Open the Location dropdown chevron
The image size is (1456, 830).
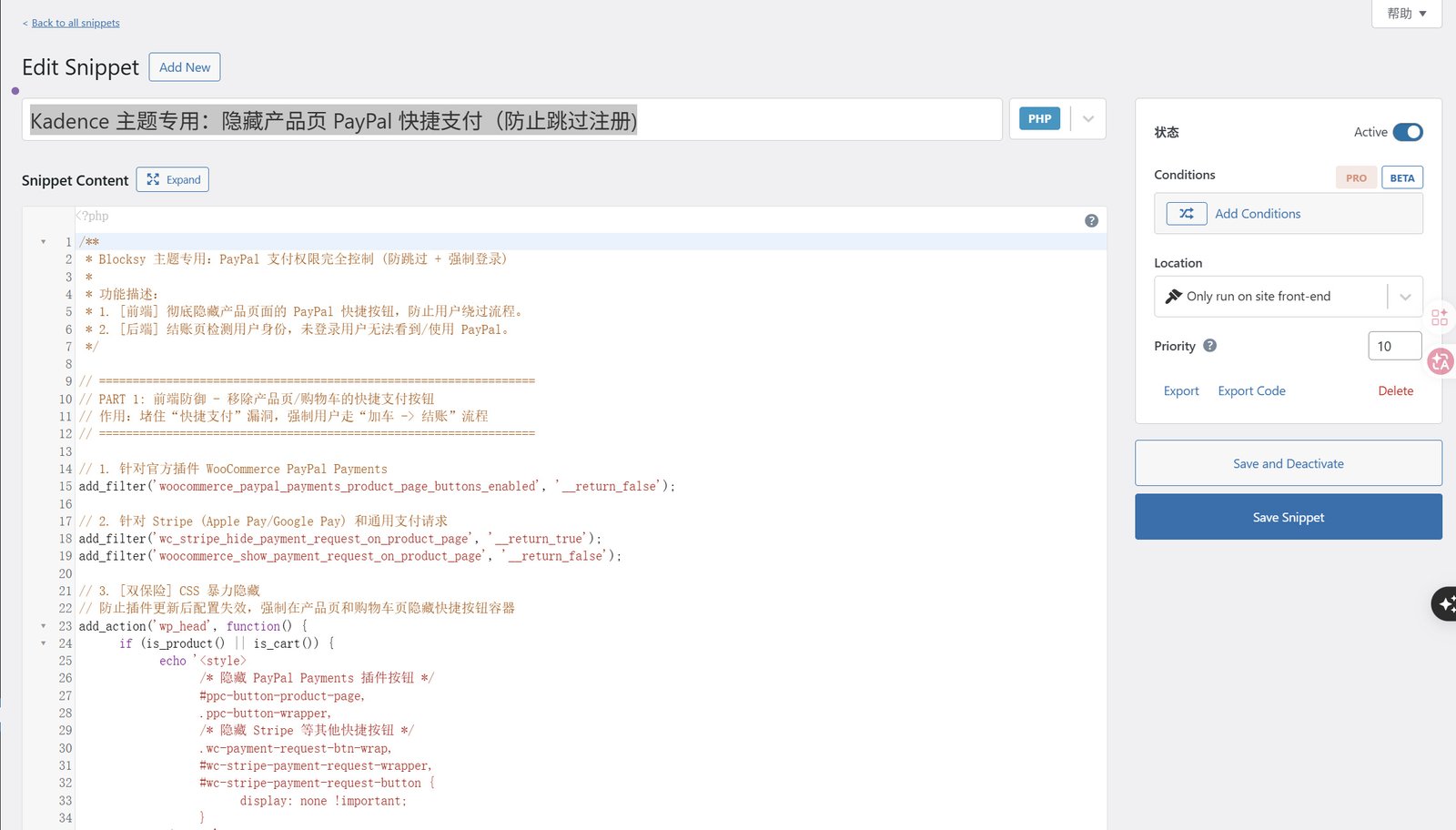(1404, 297)
